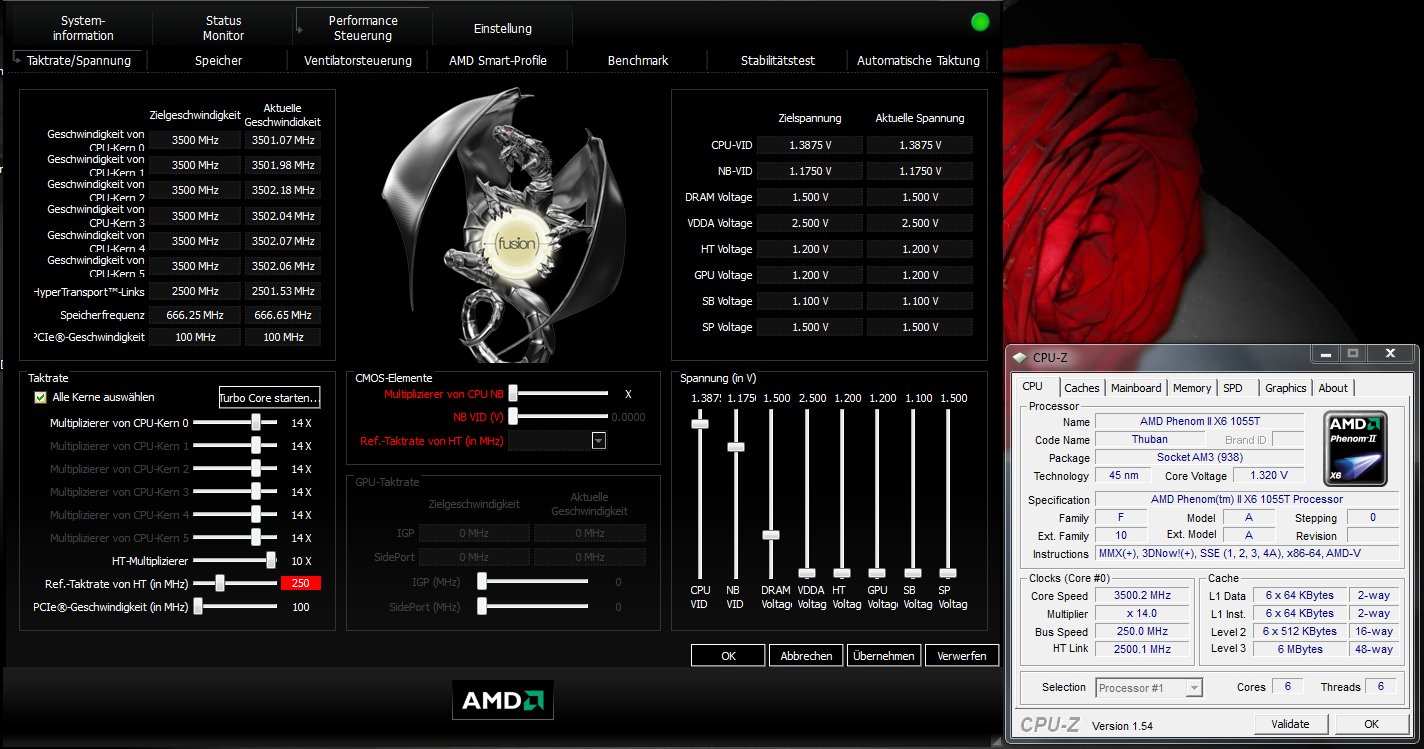The image size is (1424, 749).
Task: Click OK button in AMD OverDrive
Action: coord(728,656)
